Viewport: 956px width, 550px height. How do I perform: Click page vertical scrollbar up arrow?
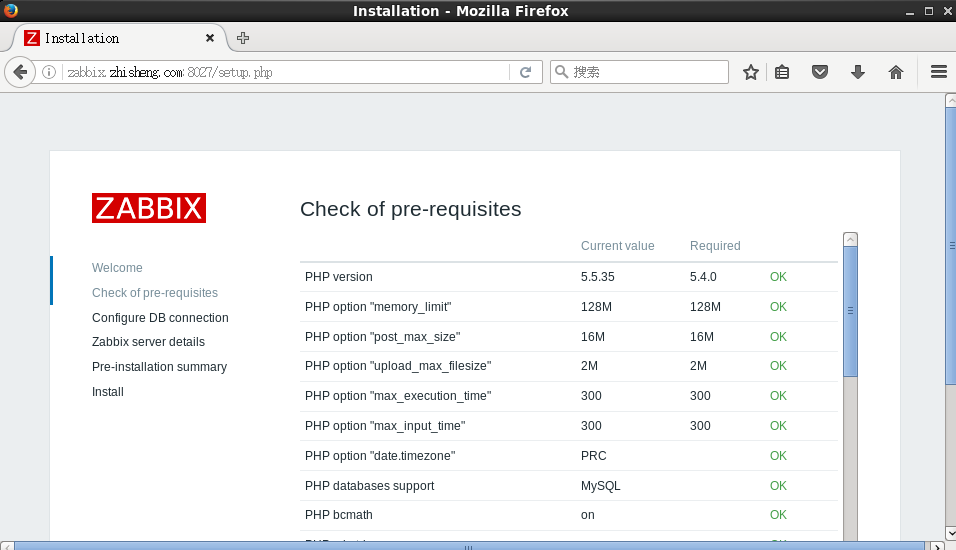pyautogui.click(x=951, y=100)
